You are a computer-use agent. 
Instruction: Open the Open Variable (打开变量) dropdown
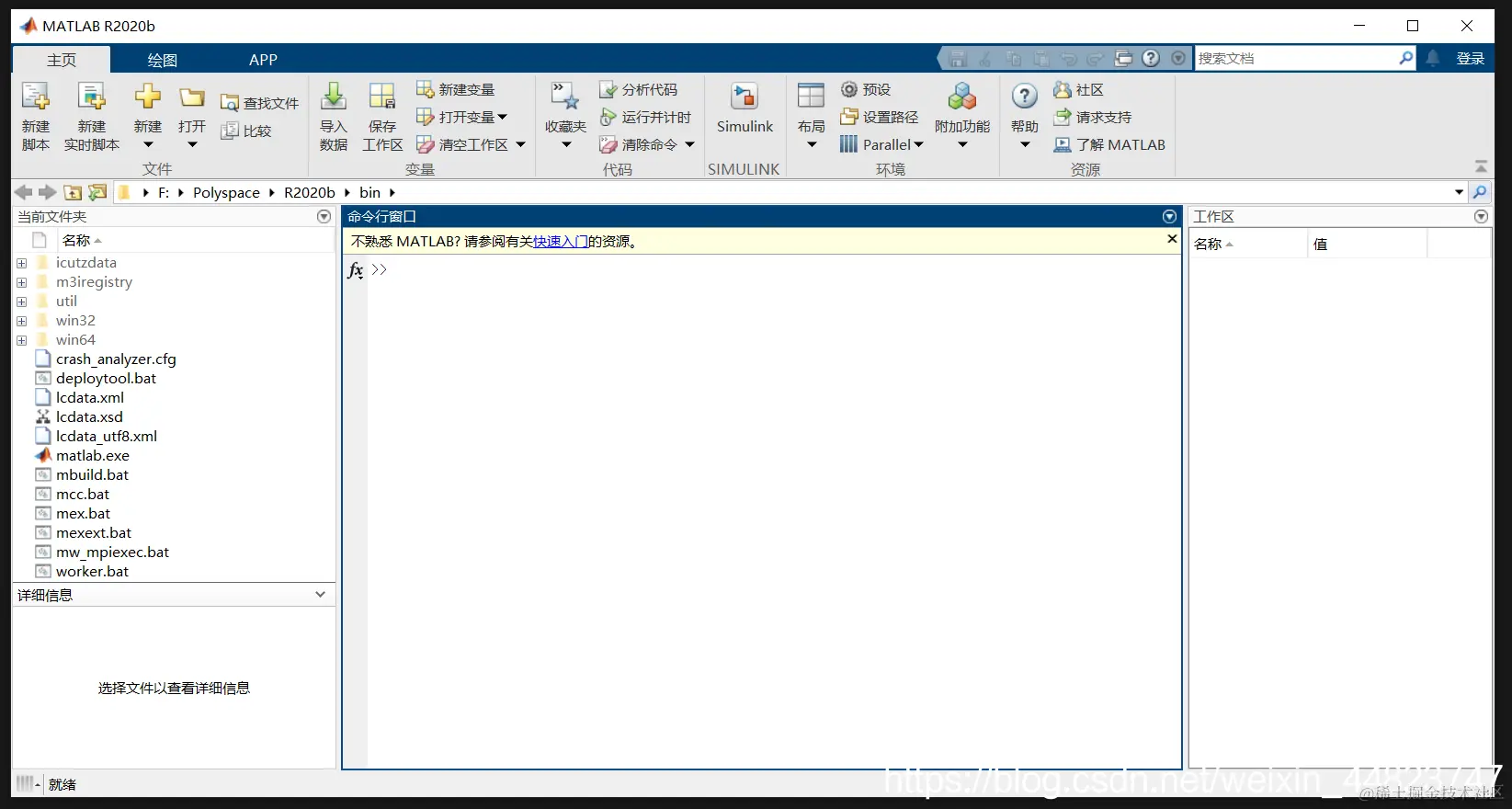(461, 117)
